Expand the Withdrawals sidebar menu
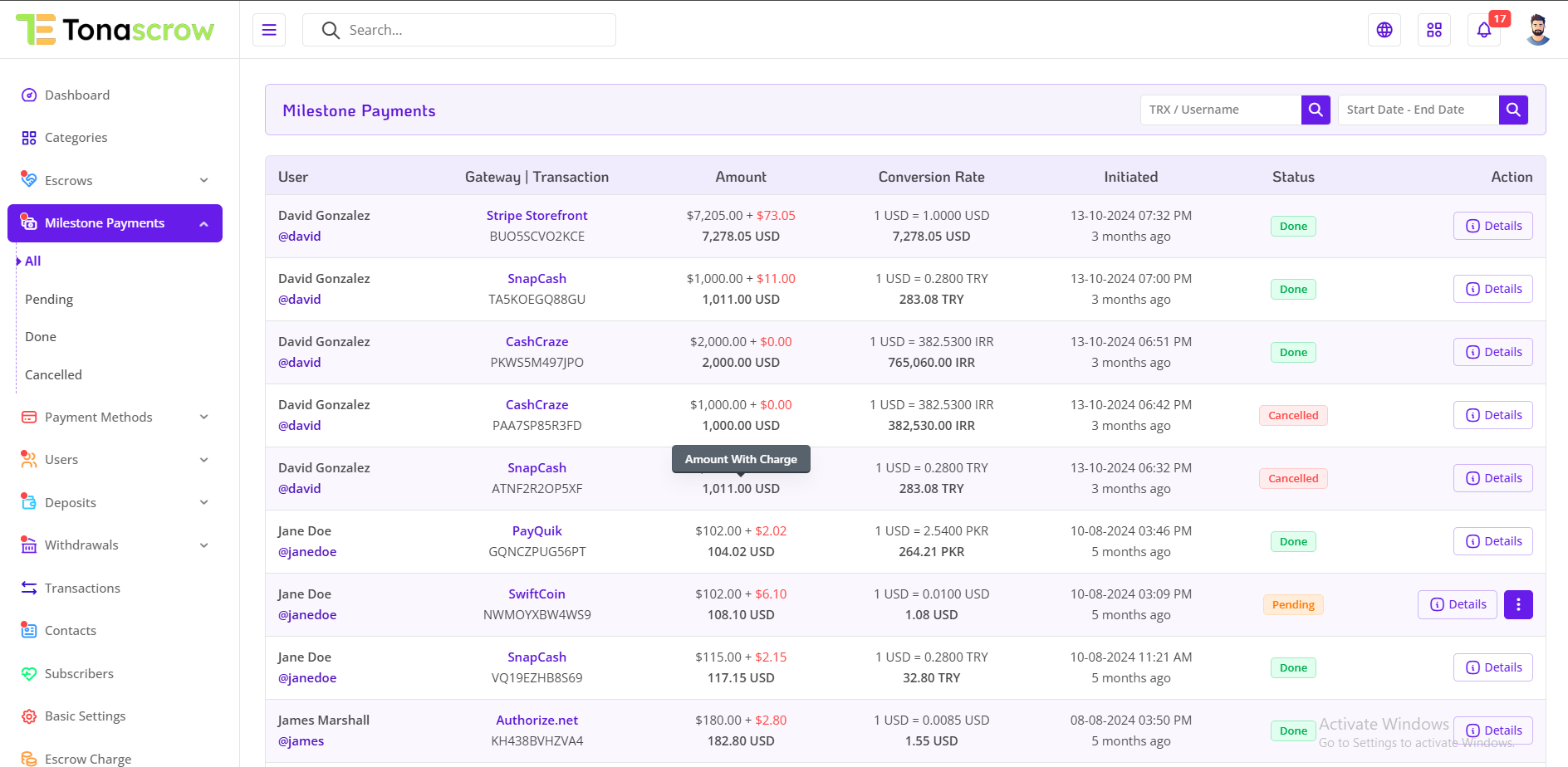The width and height of the screenshot is (1568, 767). (x=115, y=545)
